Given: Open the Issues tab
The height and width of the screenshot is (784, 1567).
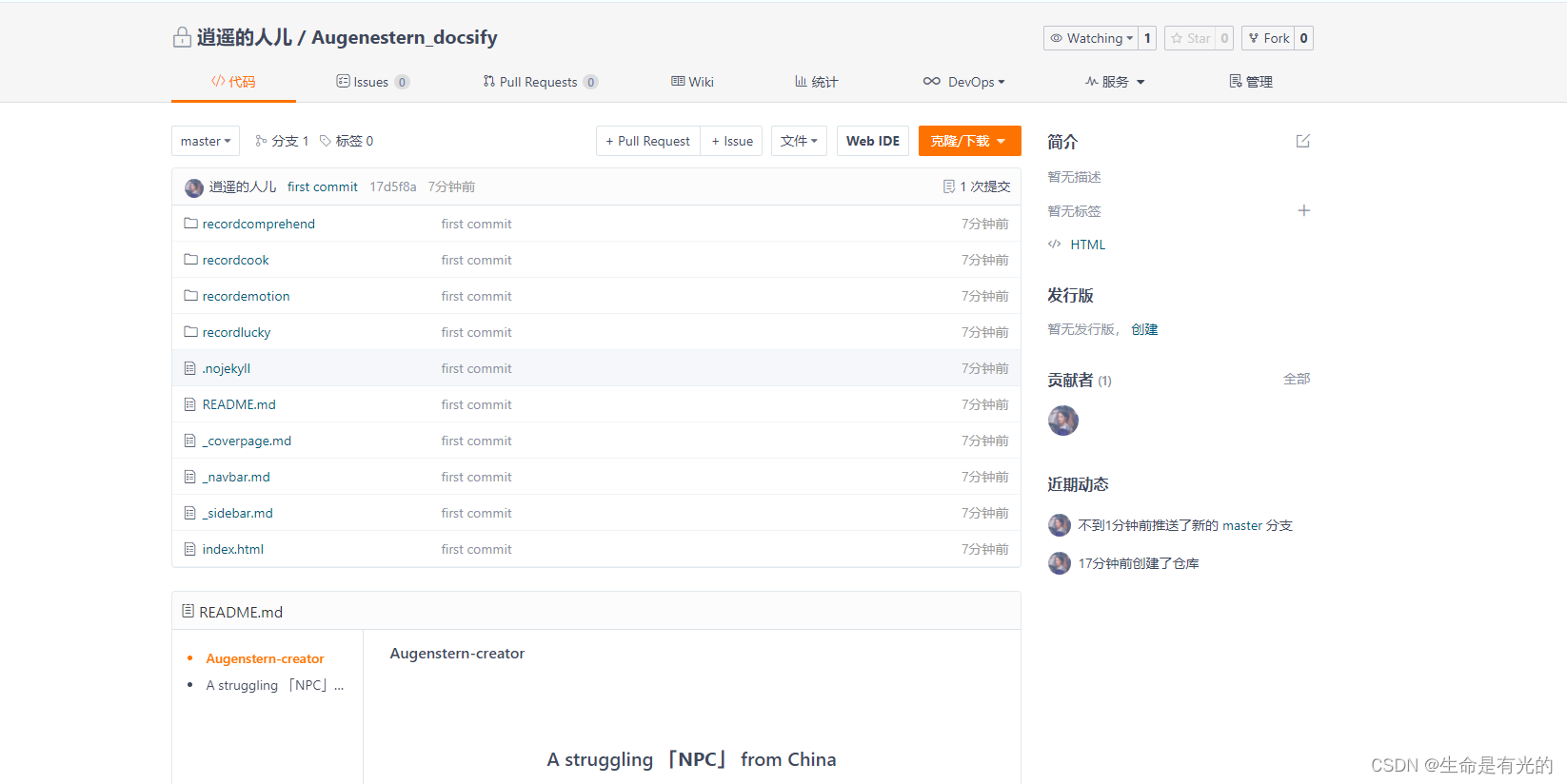Looking at the screenshot, I should point(372,82).
